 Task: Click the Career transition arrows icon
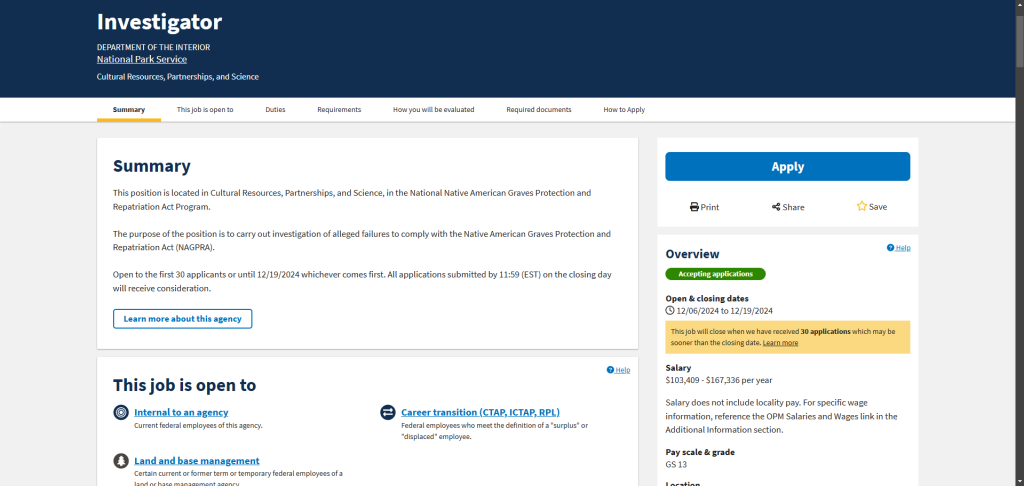[x=388, y=412]
